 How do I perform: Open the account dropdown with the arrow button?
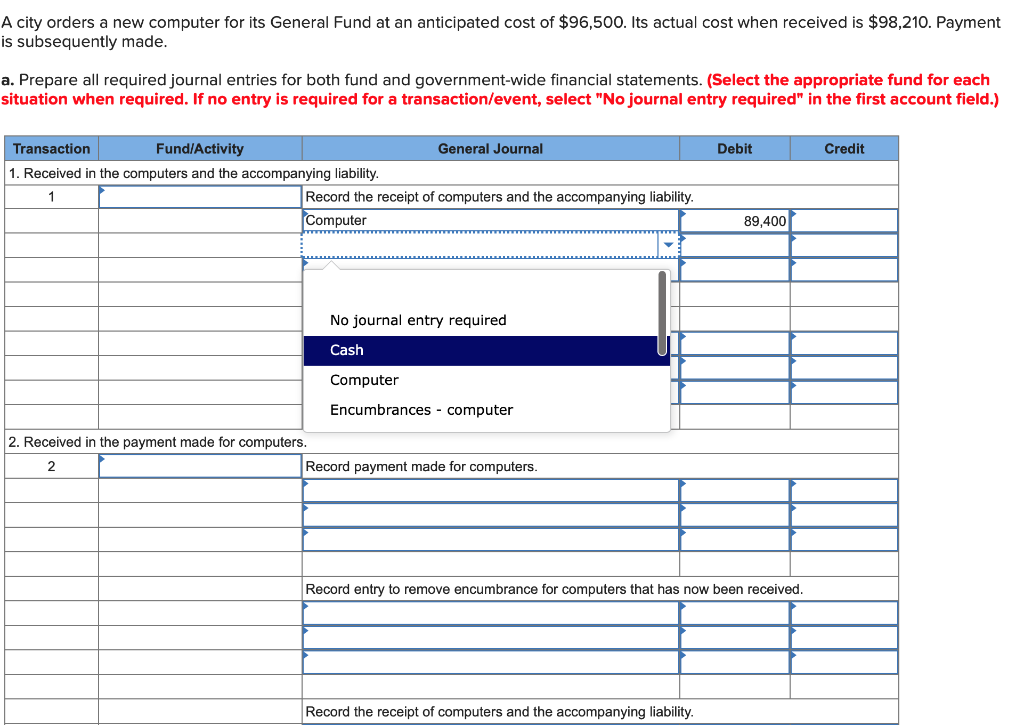pos(667,243)
